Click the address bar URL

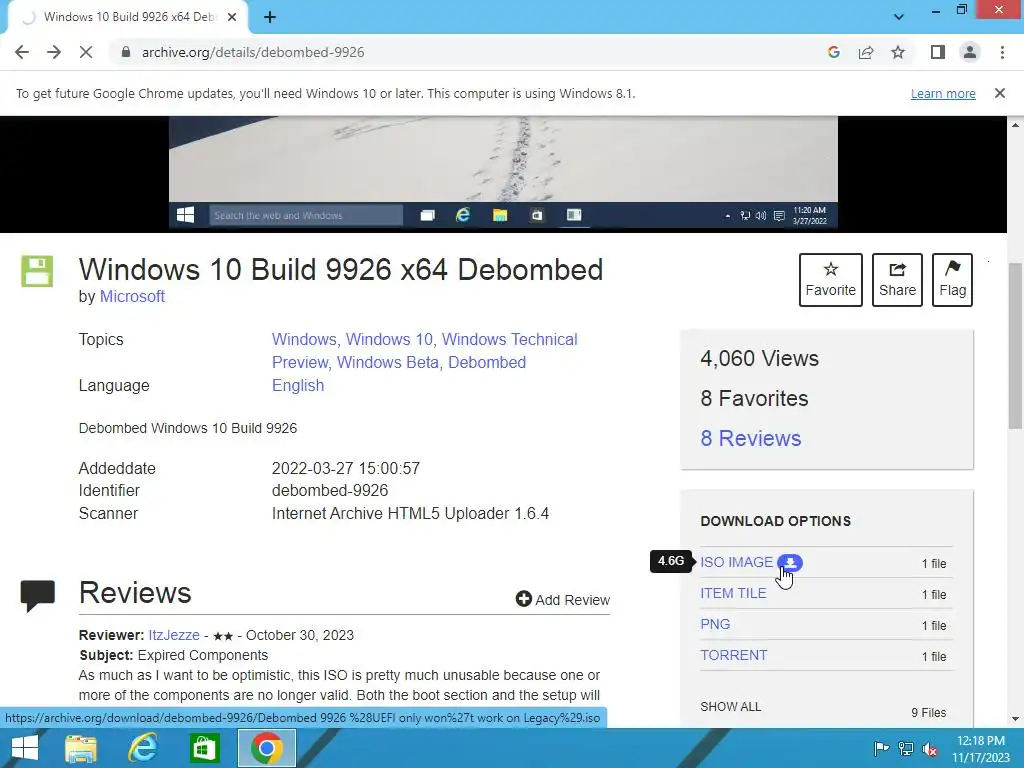[x=253, y=52]
